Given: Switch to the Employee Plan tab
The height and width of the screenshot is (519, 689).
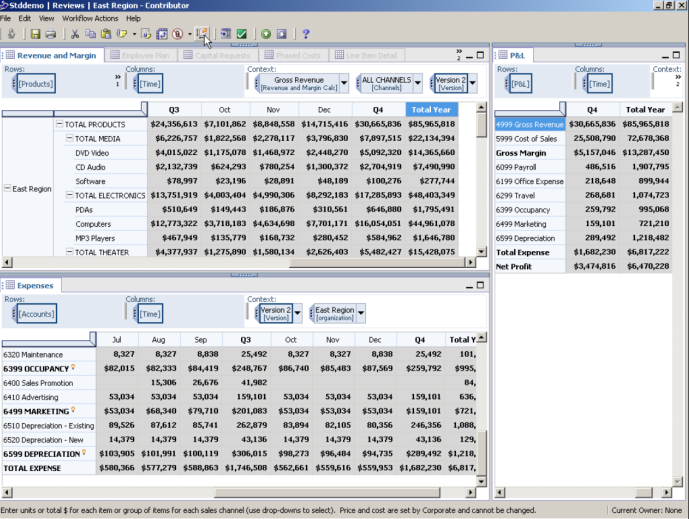Looking at the screenshot, I should [140, 55].
